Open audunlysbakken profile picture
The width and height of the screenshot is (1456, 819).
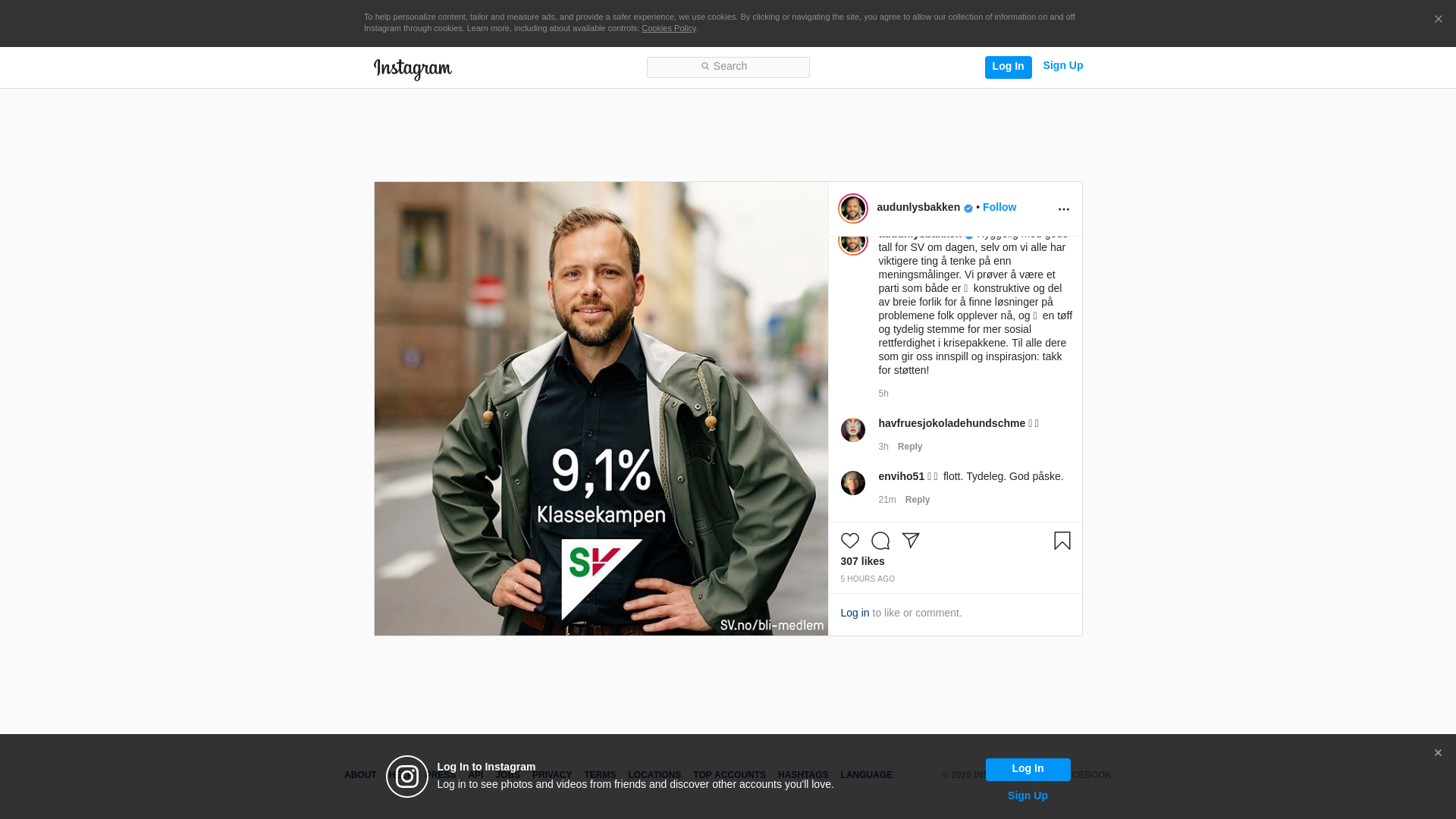point(852,209)
